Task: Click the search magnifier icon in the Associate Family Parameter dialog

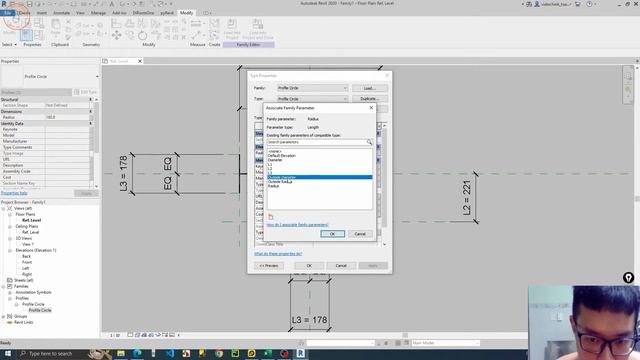Action: (x=369, y=142)
